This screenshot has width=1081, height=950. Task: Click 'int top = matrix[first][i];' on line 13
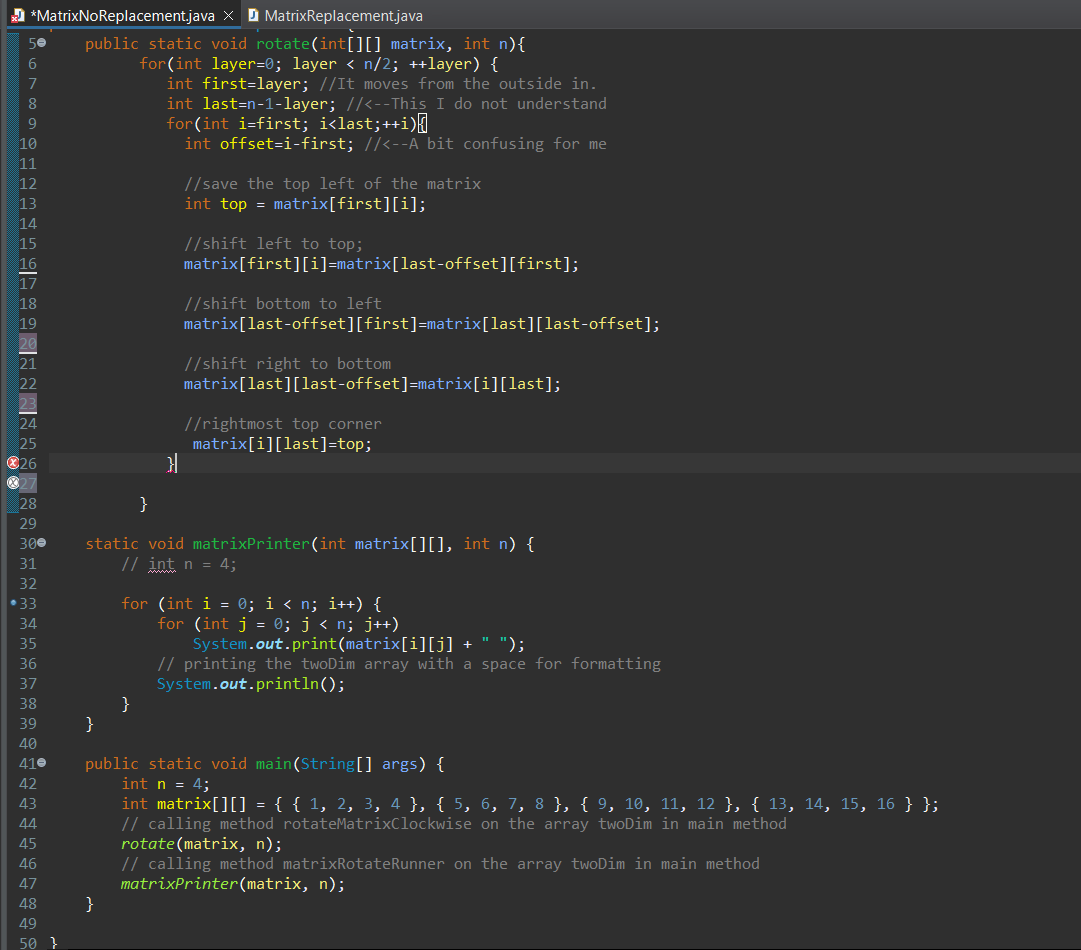click(305, 204)
